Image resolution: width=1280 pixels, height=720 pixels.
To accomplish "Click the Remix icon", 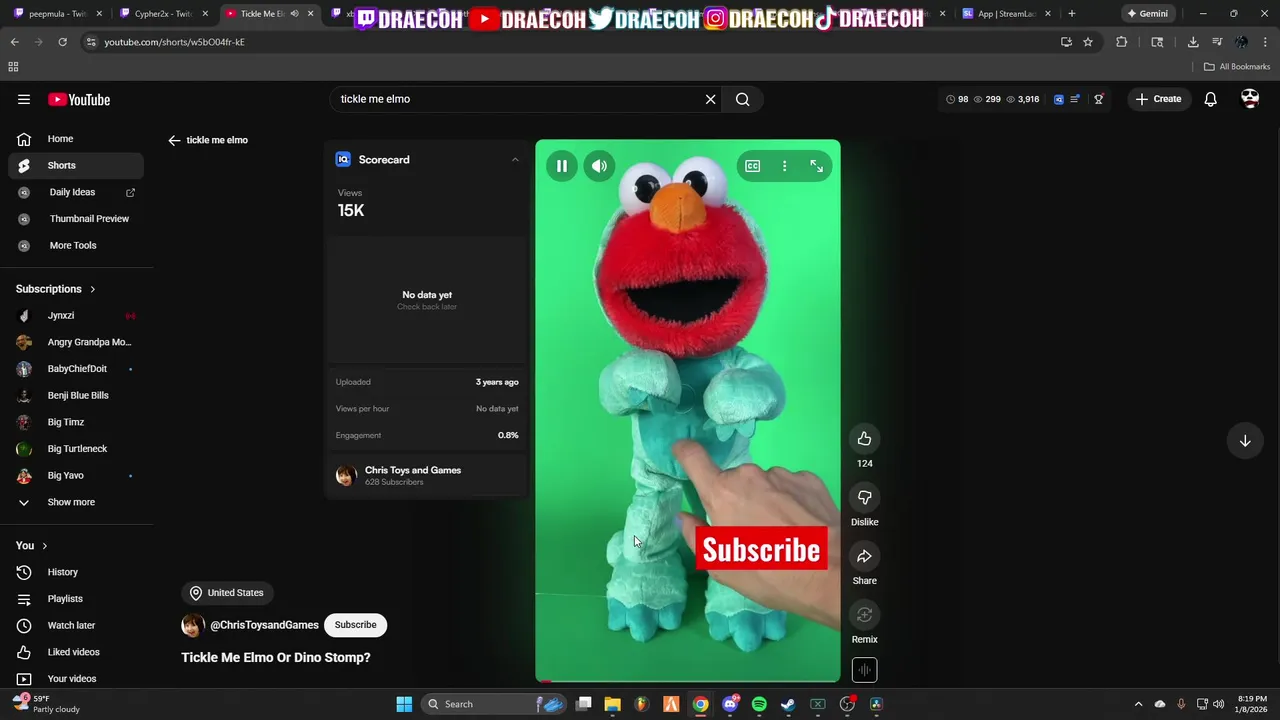I will pyautogui.click(x=864, y=615).
